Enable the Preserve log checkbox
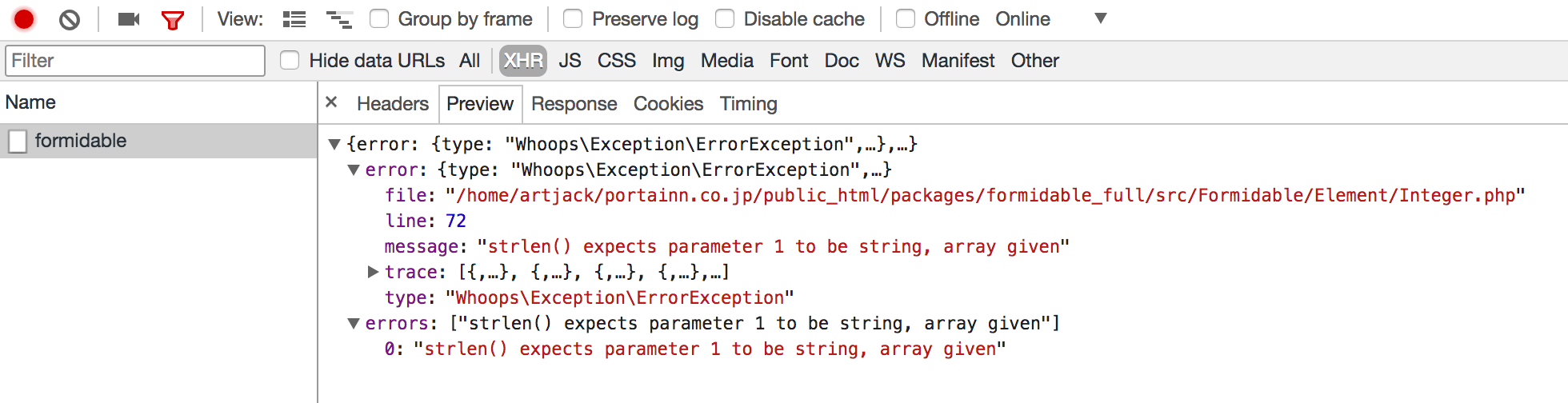 [573, 18]
